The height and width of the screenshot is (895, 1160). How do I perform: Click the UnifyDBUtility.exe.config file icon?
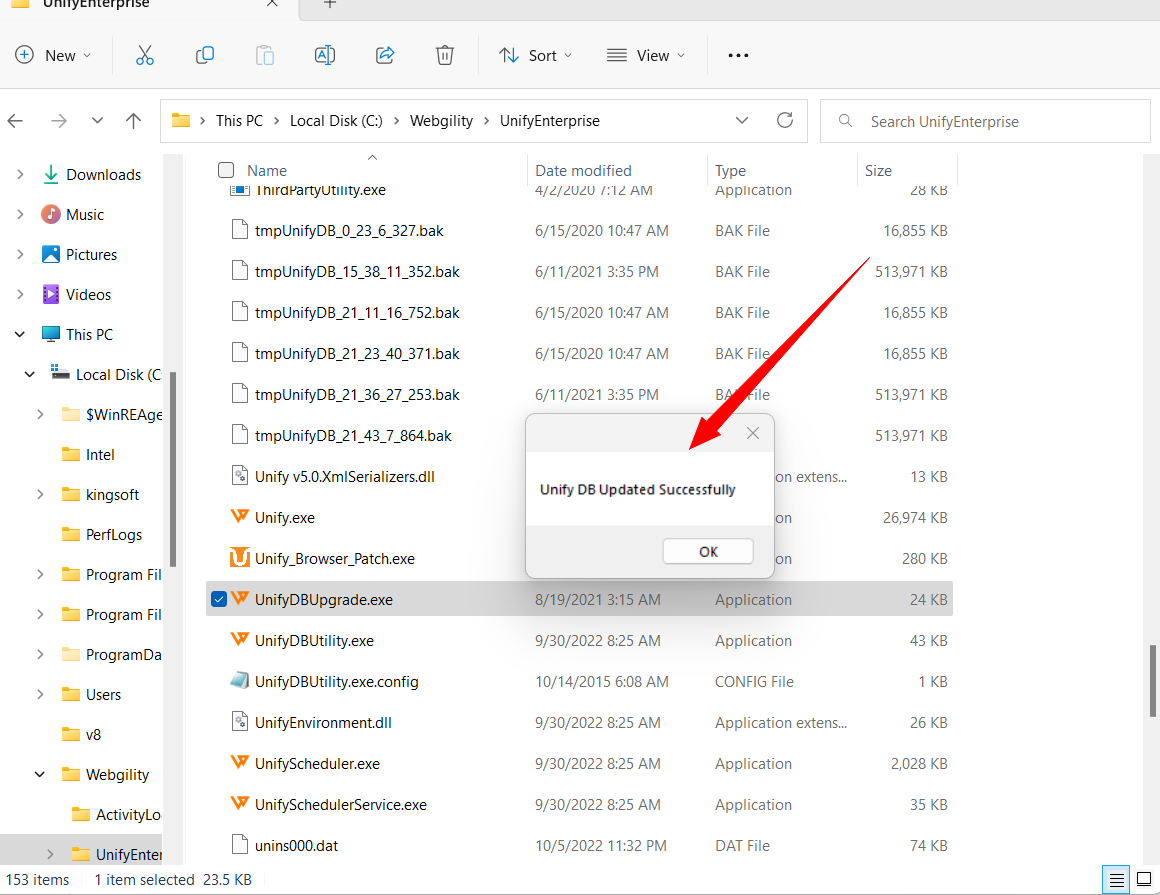tap(240, 680)
